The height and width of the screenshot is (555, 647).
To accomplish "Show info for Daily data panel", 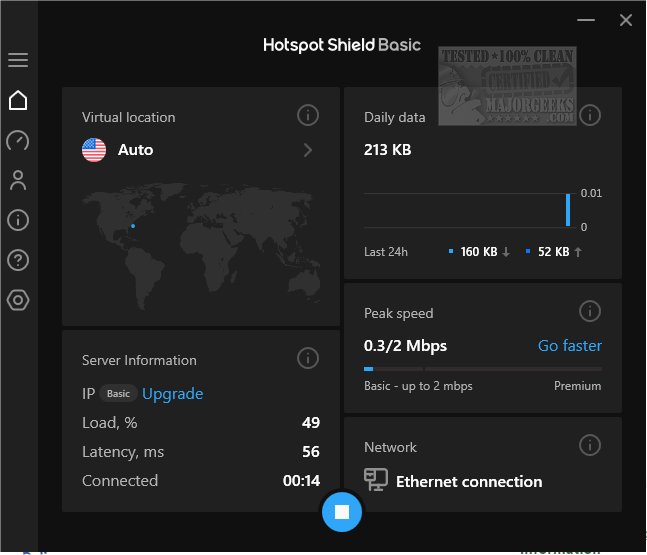I will pos(590,113).
